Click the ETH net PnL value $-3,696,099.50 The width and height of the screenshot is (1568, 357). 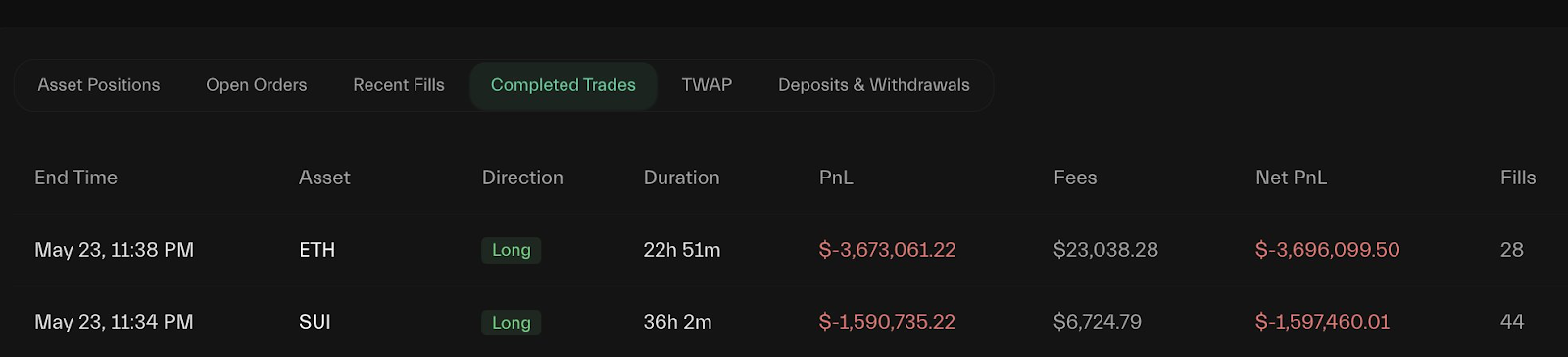pos(1328,250)
